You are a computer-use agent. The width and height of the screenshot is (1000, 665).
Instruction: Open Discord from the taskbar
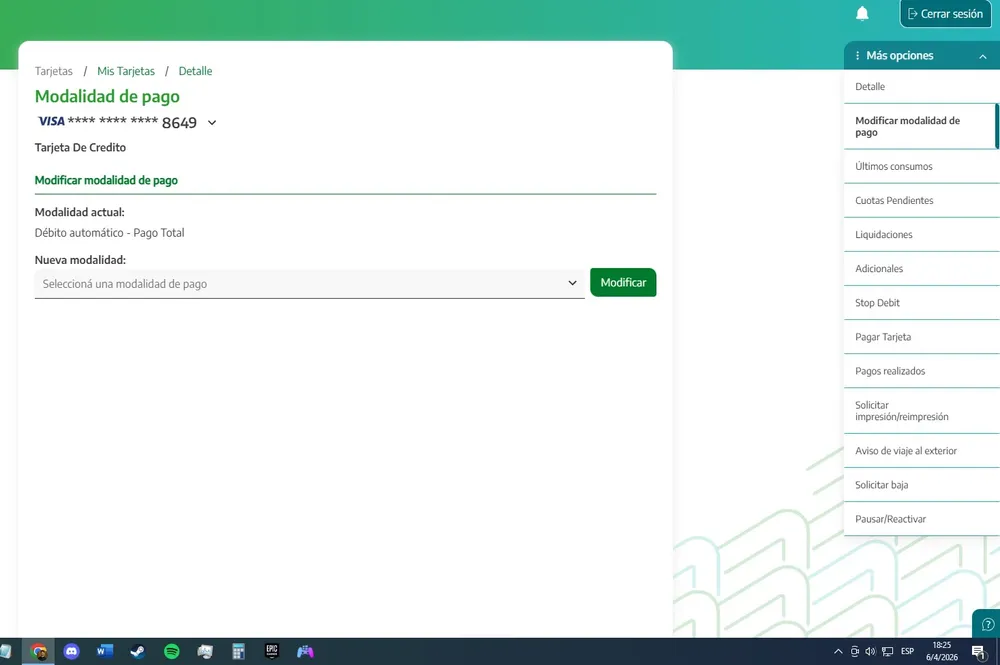(x=72, y=651)
